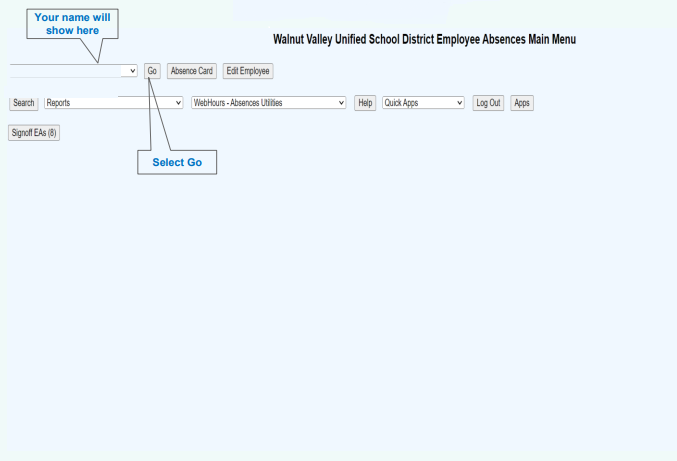The width and height of the screenshot is (677, 461).
Task: Click the Go button
Action: click(152, 71)
